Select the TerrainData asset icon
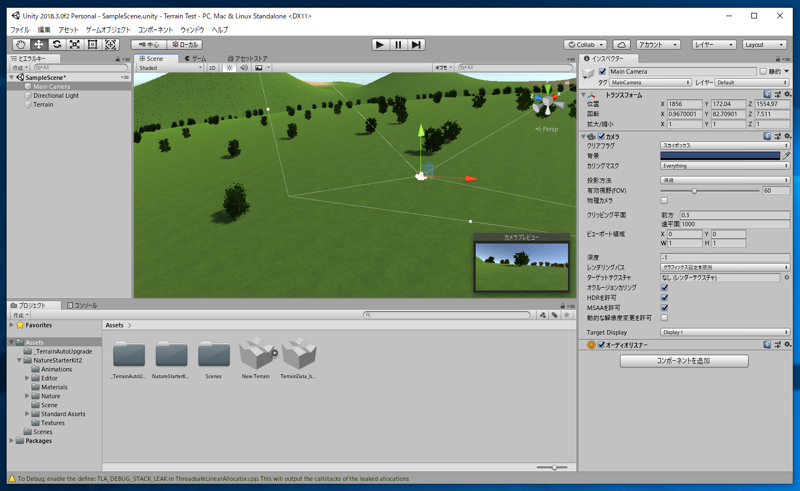This screenshot has height=491, width=800. [x=299, y=354]
